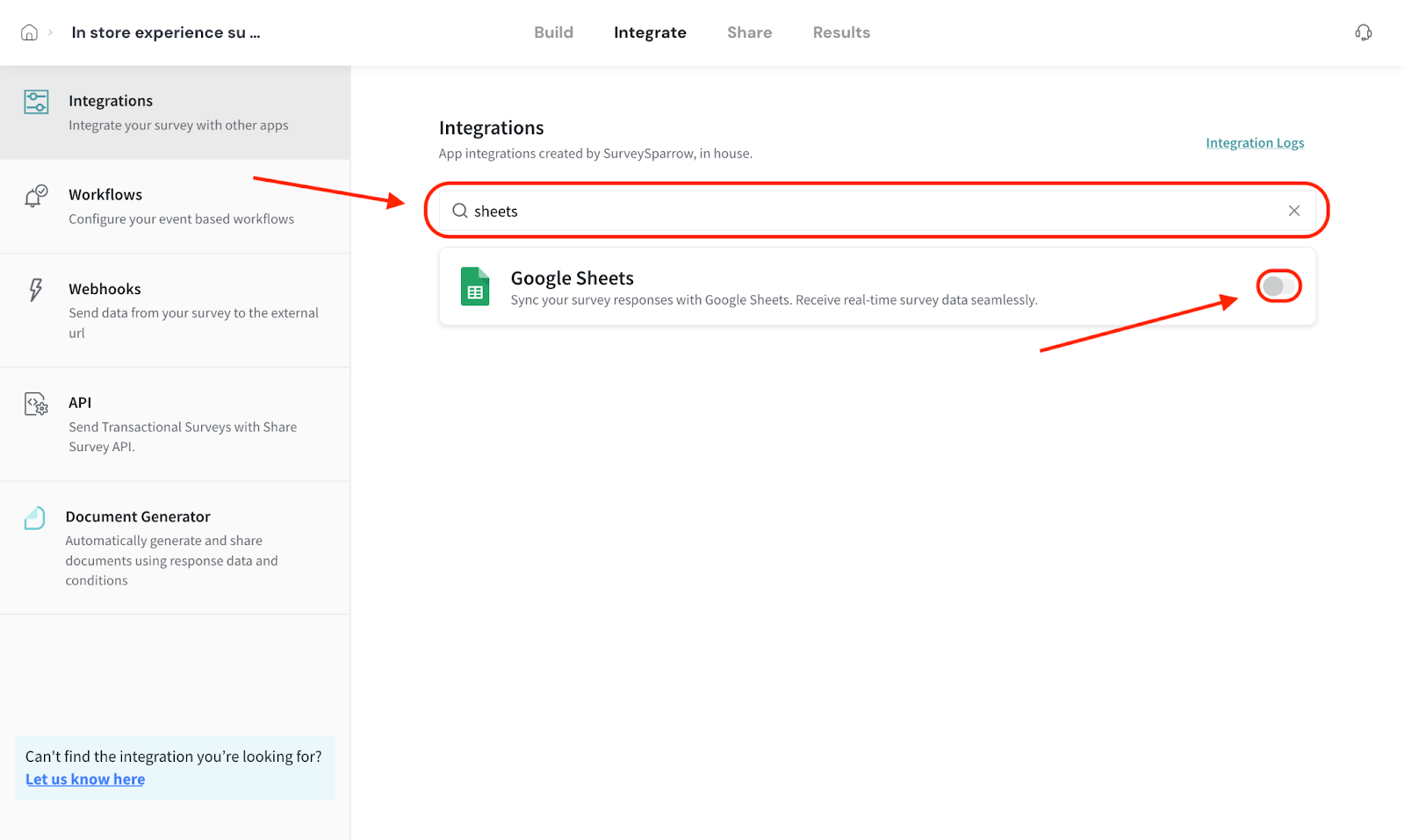Go to the Results tab
This screenshot has width=1405, height=840.
[840, 32]
